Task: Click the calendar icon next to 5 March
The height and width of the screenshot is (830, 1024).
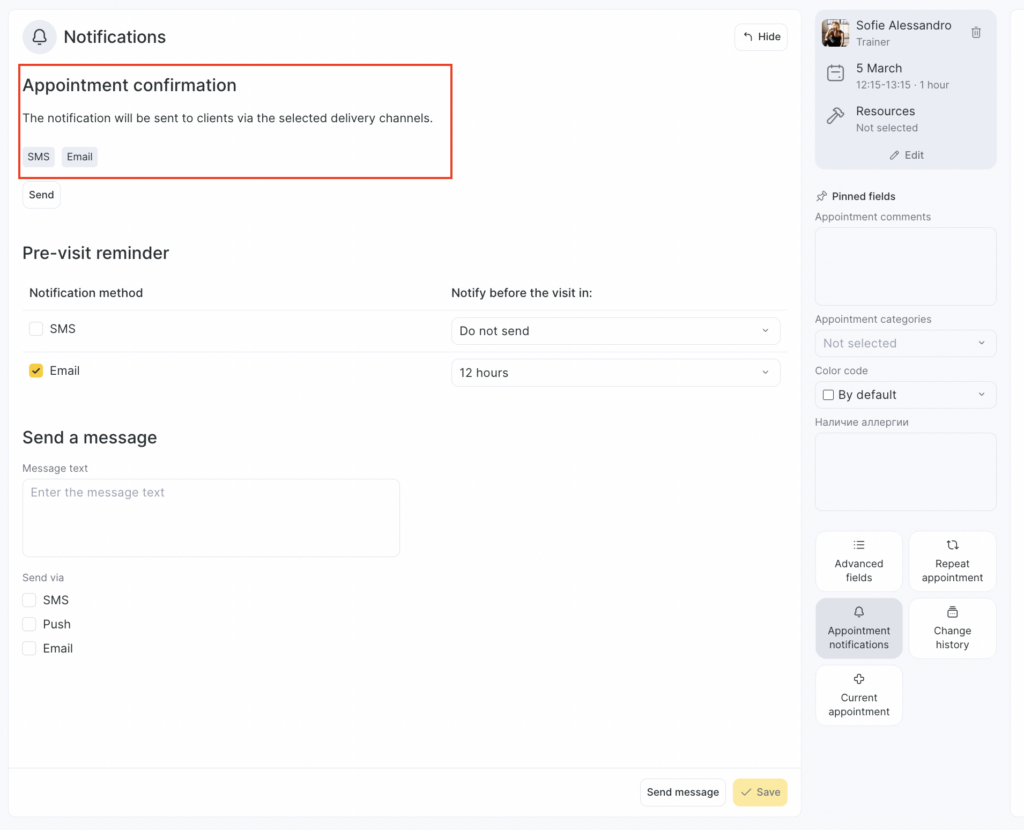Action: (x=835, y=74)
